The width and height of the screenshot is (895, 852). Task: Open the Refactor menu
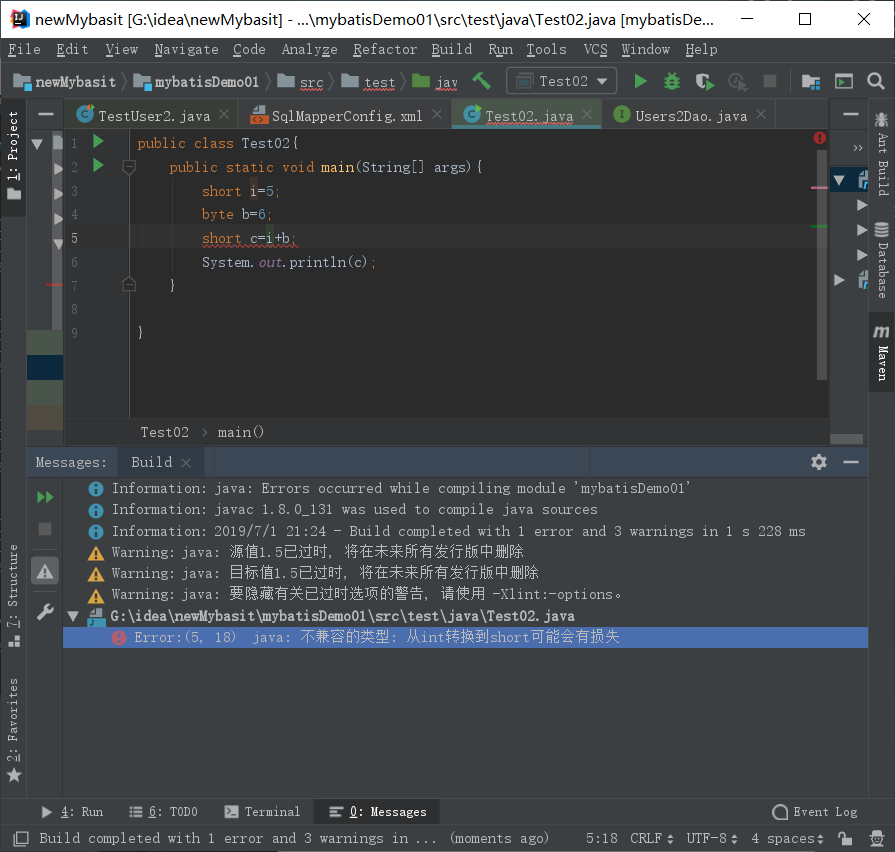point(385,50)
